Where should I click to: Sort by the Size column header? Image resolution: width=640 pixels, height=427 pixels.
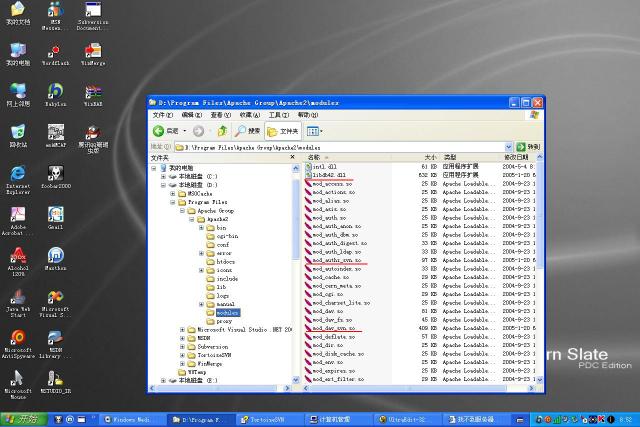pos(415,157)
